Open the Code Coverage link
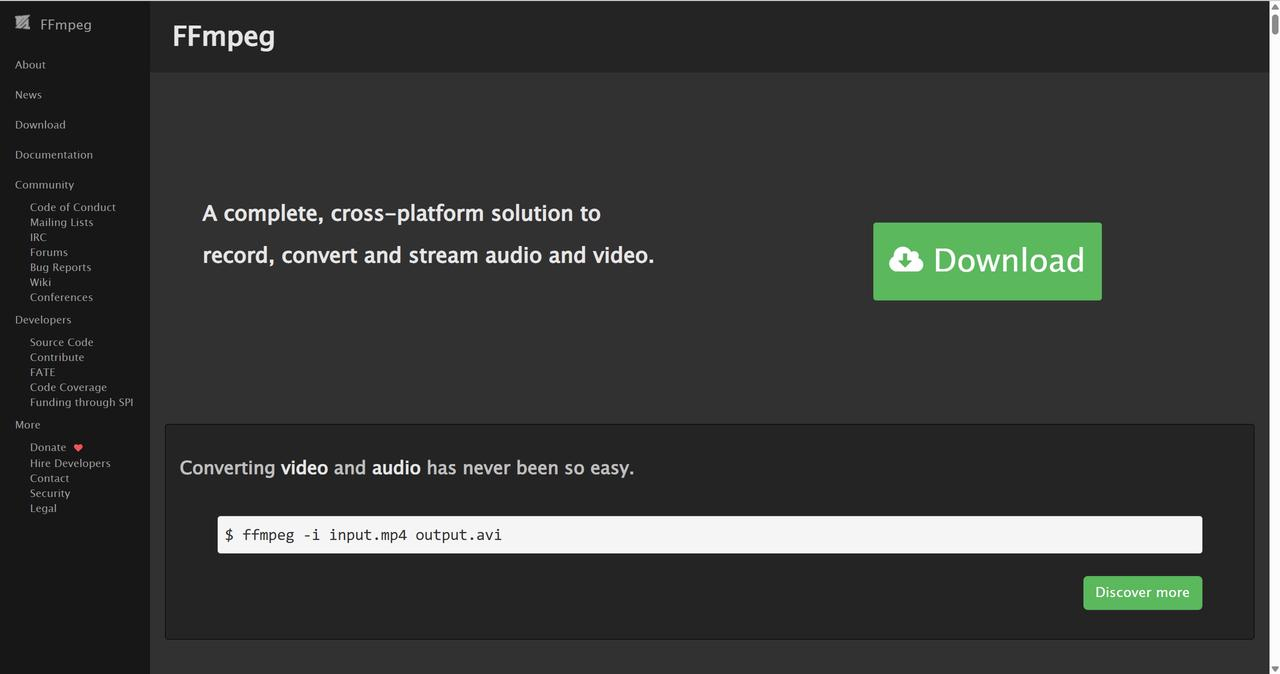The width and height of the screenshot is (1280, 674). (x=68, y=387)
